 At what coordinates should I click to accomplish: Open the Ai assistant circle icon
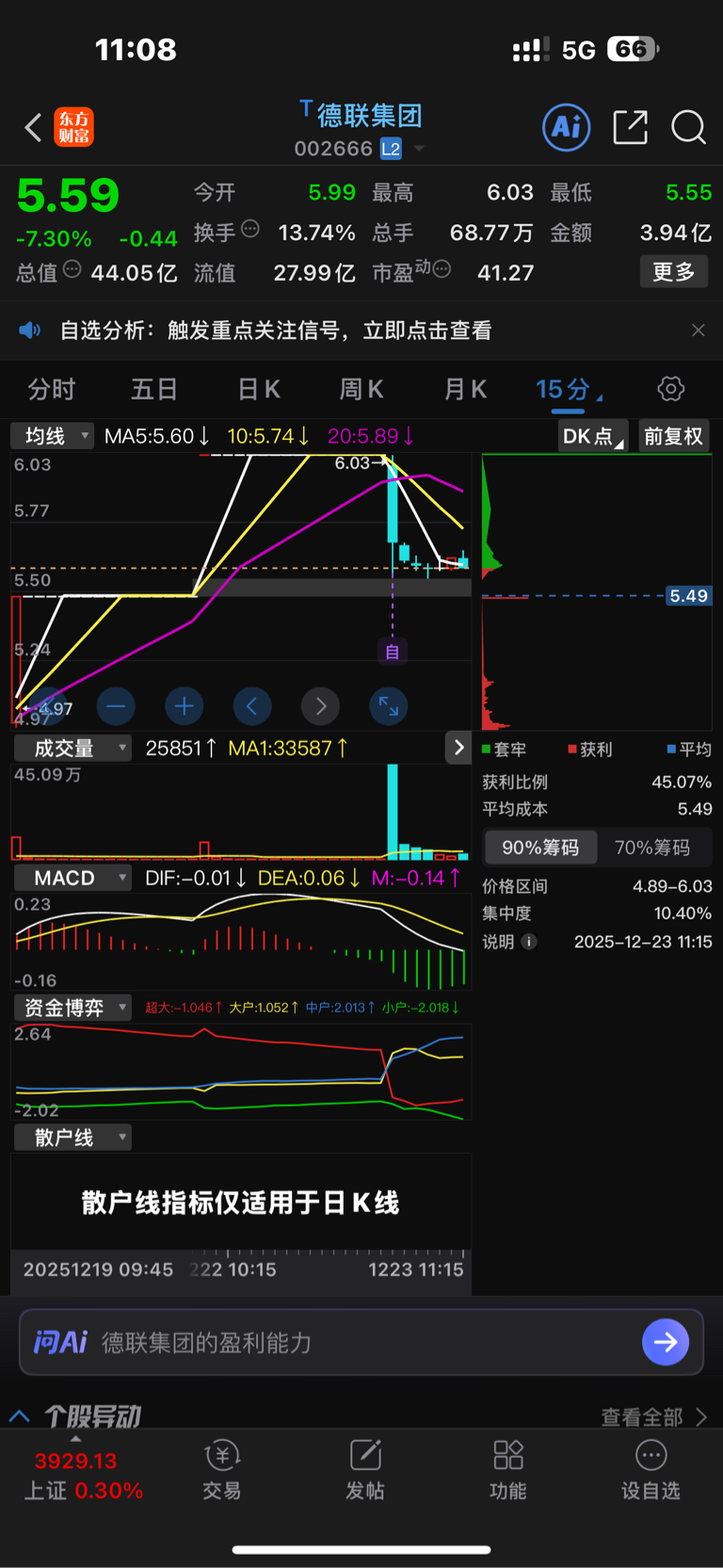point(567,126)
